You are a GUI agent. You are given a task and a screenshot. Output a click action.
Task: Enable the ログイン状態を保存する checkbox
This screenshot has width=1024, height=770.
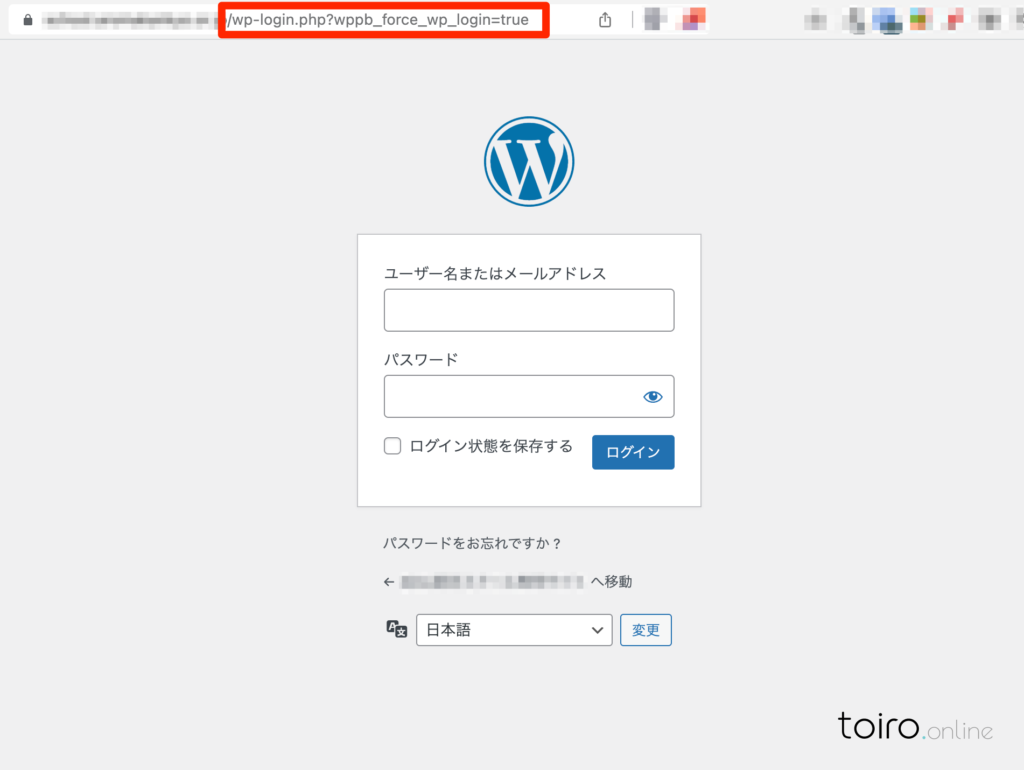tap(392, 446)
